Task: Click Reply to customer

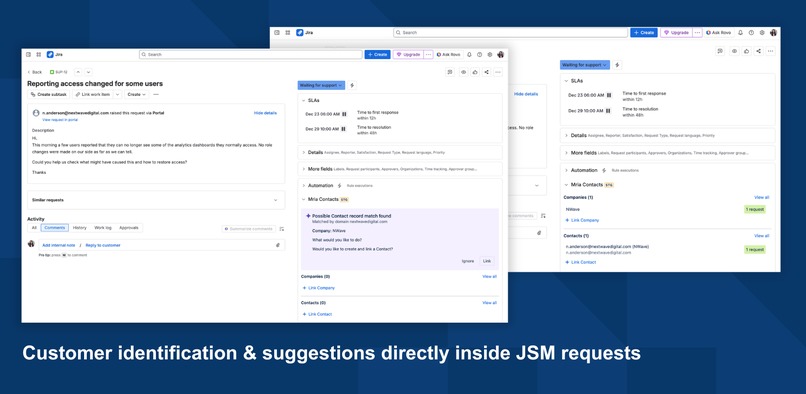Action: pyautogui.click(x=103, y=245)
